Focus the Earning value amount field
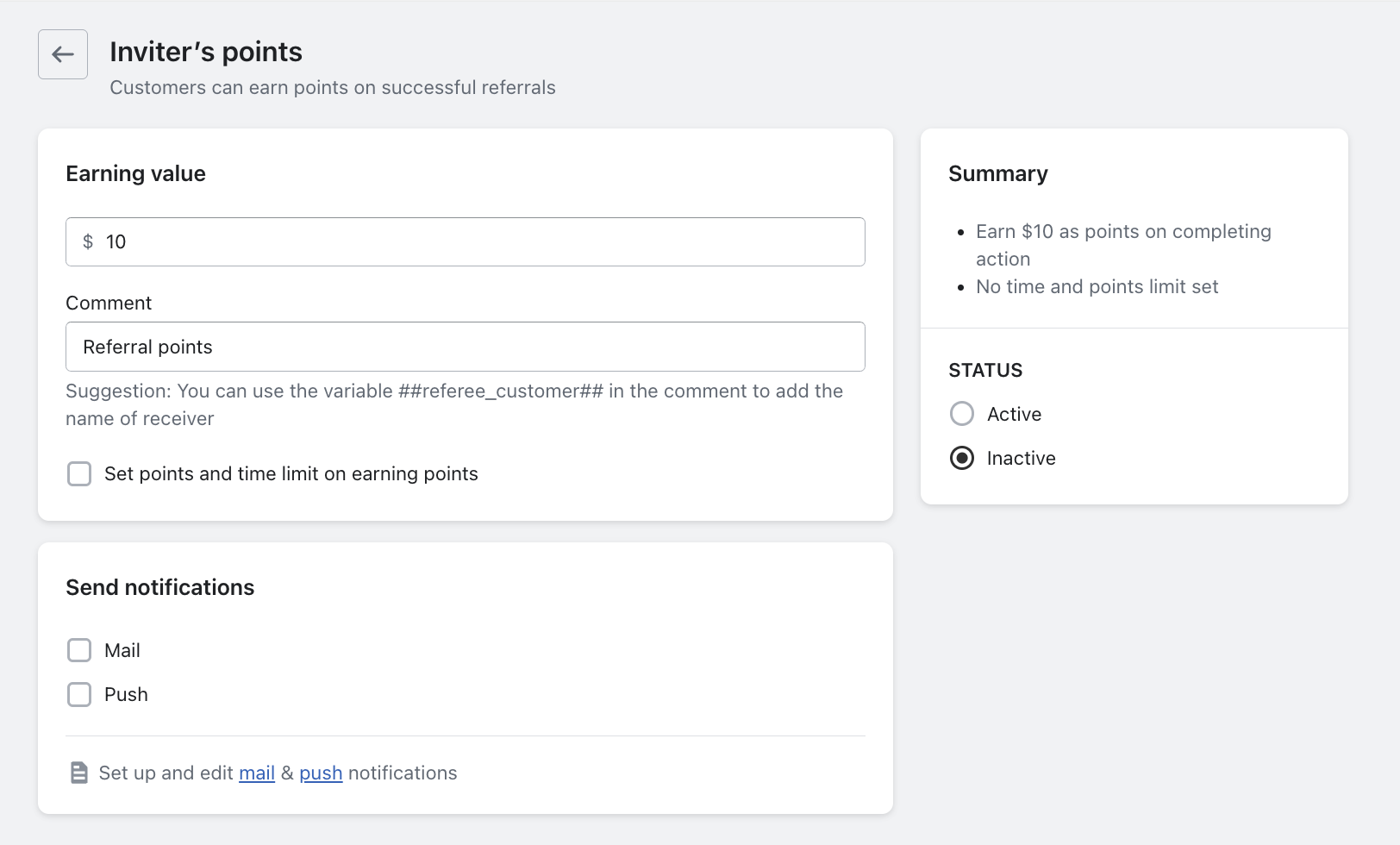The width and height of the screenshot is (1400, 845). pyautogui.click(x=483, y=242)
